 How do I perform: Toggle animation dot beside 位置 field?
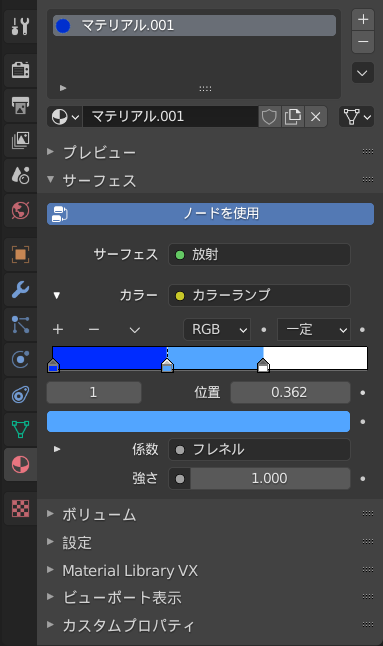tap(362, 393)
